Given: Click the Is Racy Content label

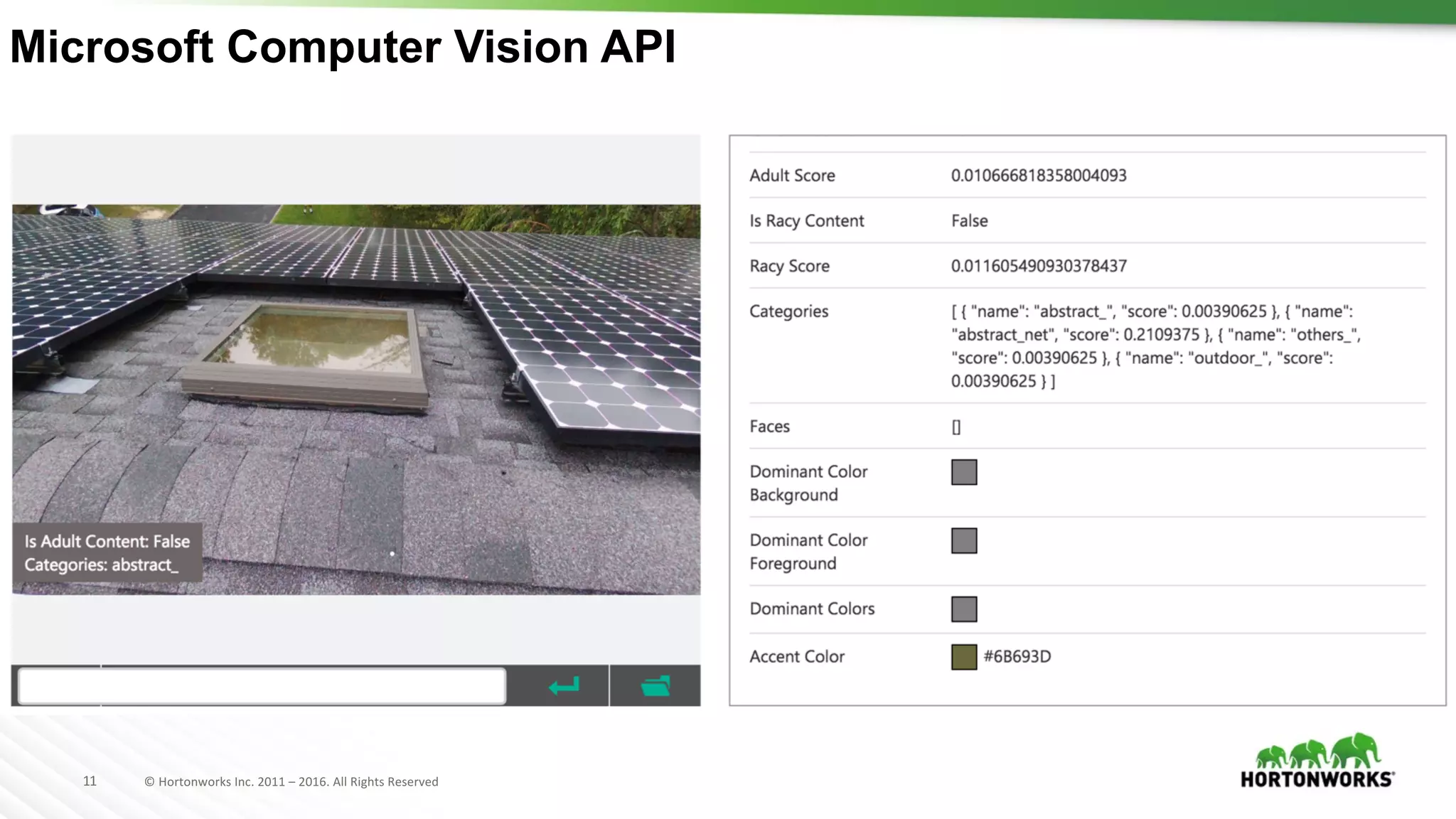Looking at the screenshot, I should coord(807,221).
